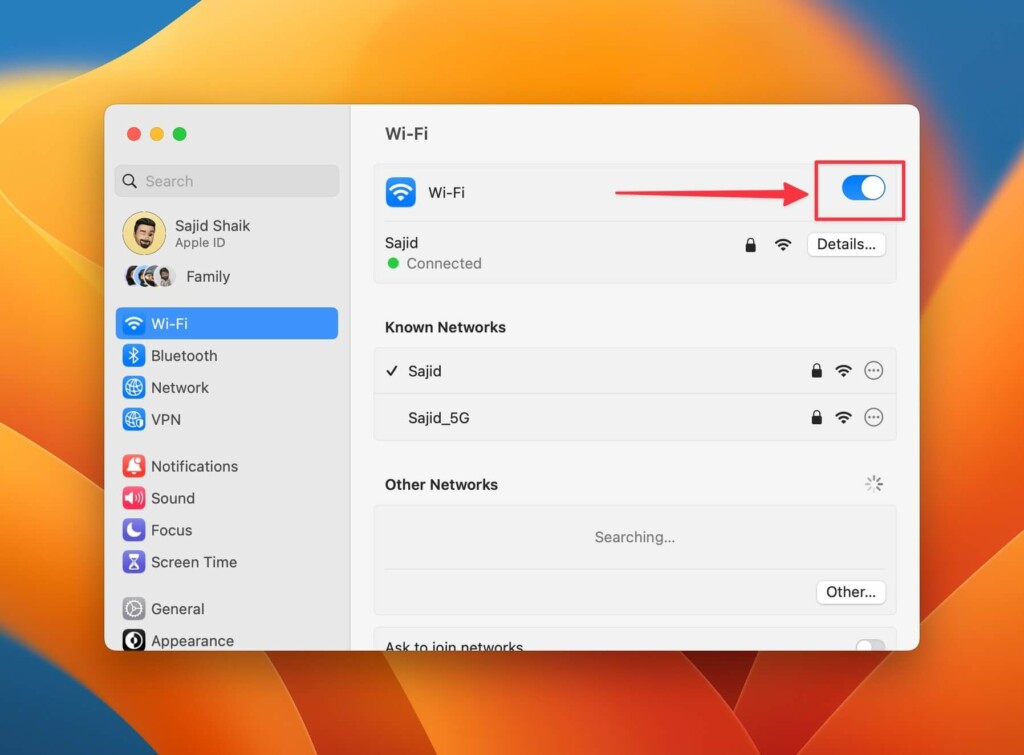Open more options for Sajid known network

click(x=873, y=371)
